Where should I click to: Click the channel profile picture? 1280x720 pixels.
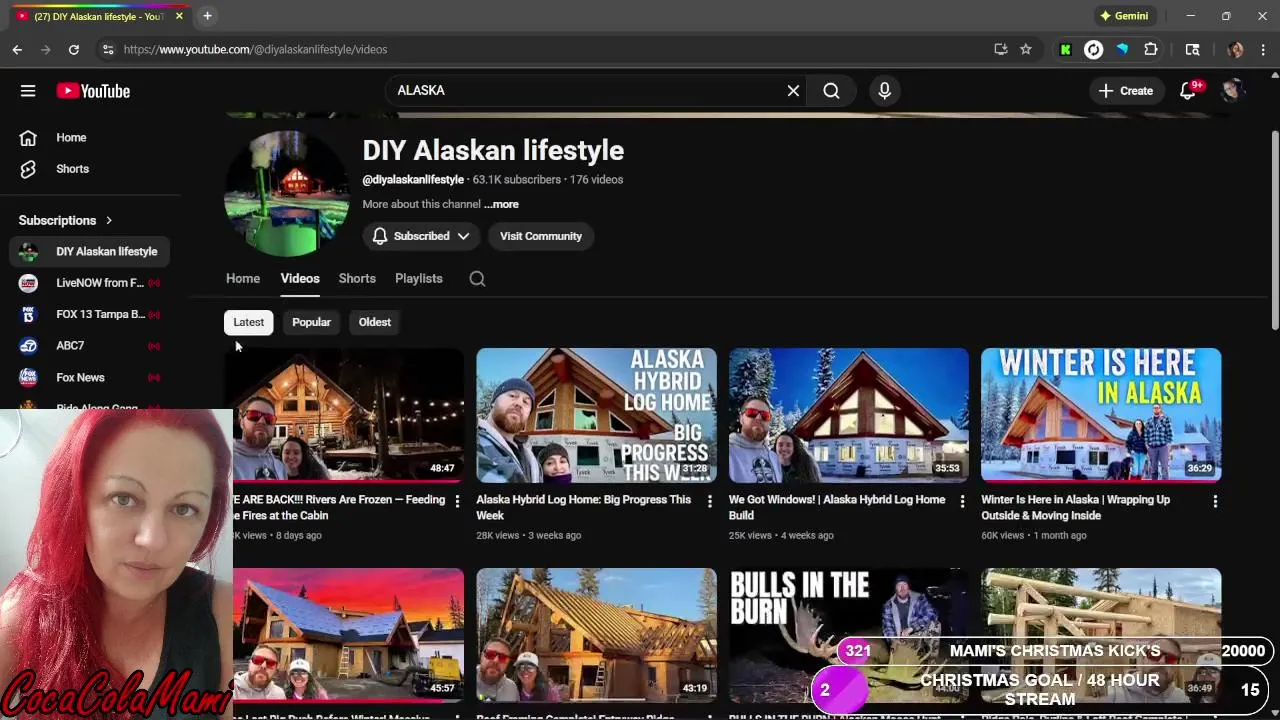pyautogui.click(x=287, y=193)
